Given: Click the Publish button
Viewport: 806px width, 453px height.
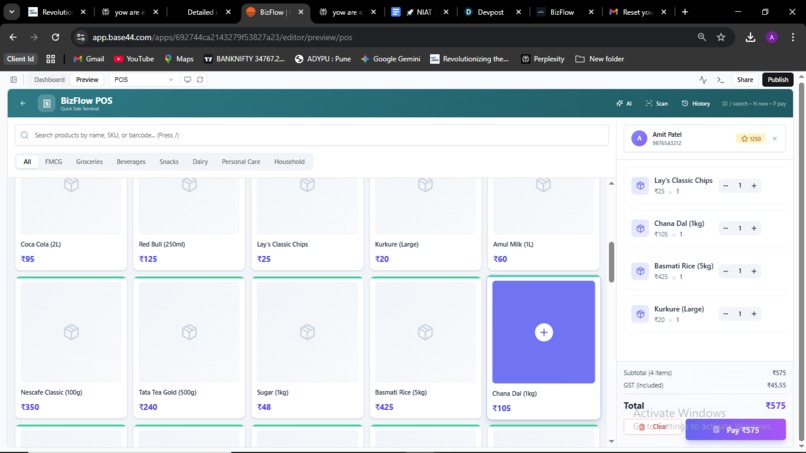Looking at the screenshot, I should coord(778,80).
